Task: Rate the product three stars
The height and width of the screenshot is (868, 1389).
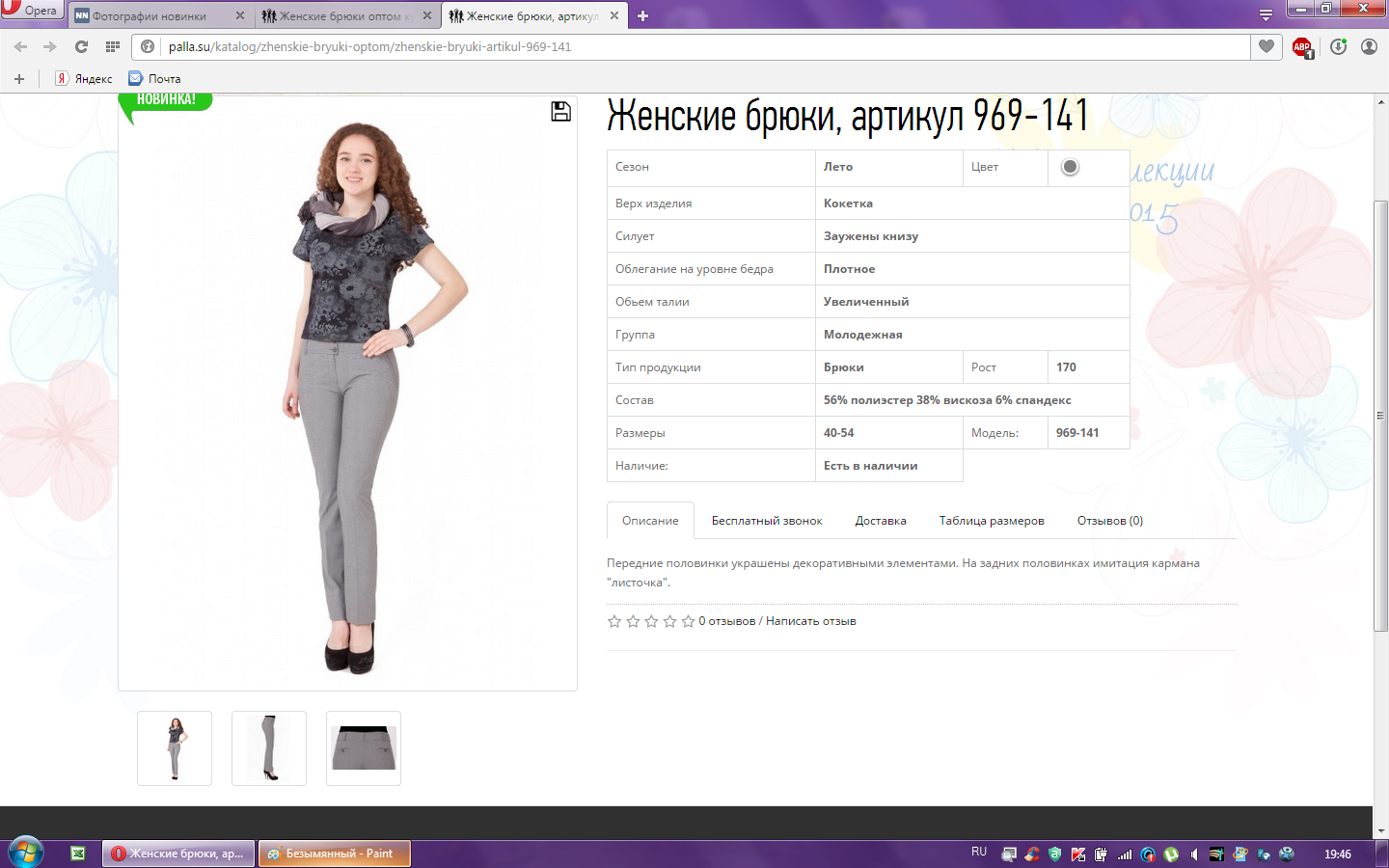Action: pos(651,621)
